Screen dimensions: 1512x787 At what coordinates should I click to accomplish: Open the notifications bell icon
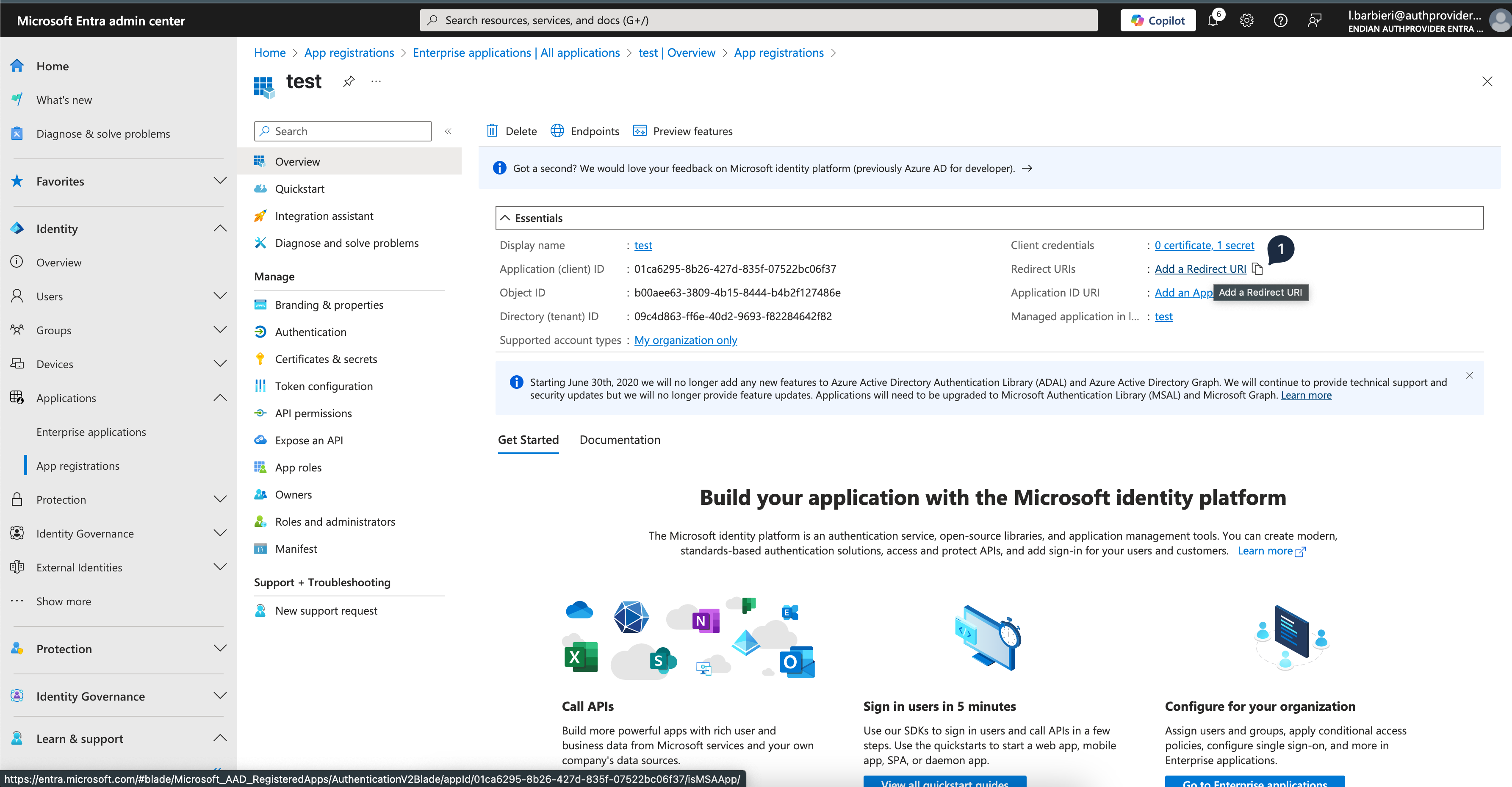point(1213,20)
